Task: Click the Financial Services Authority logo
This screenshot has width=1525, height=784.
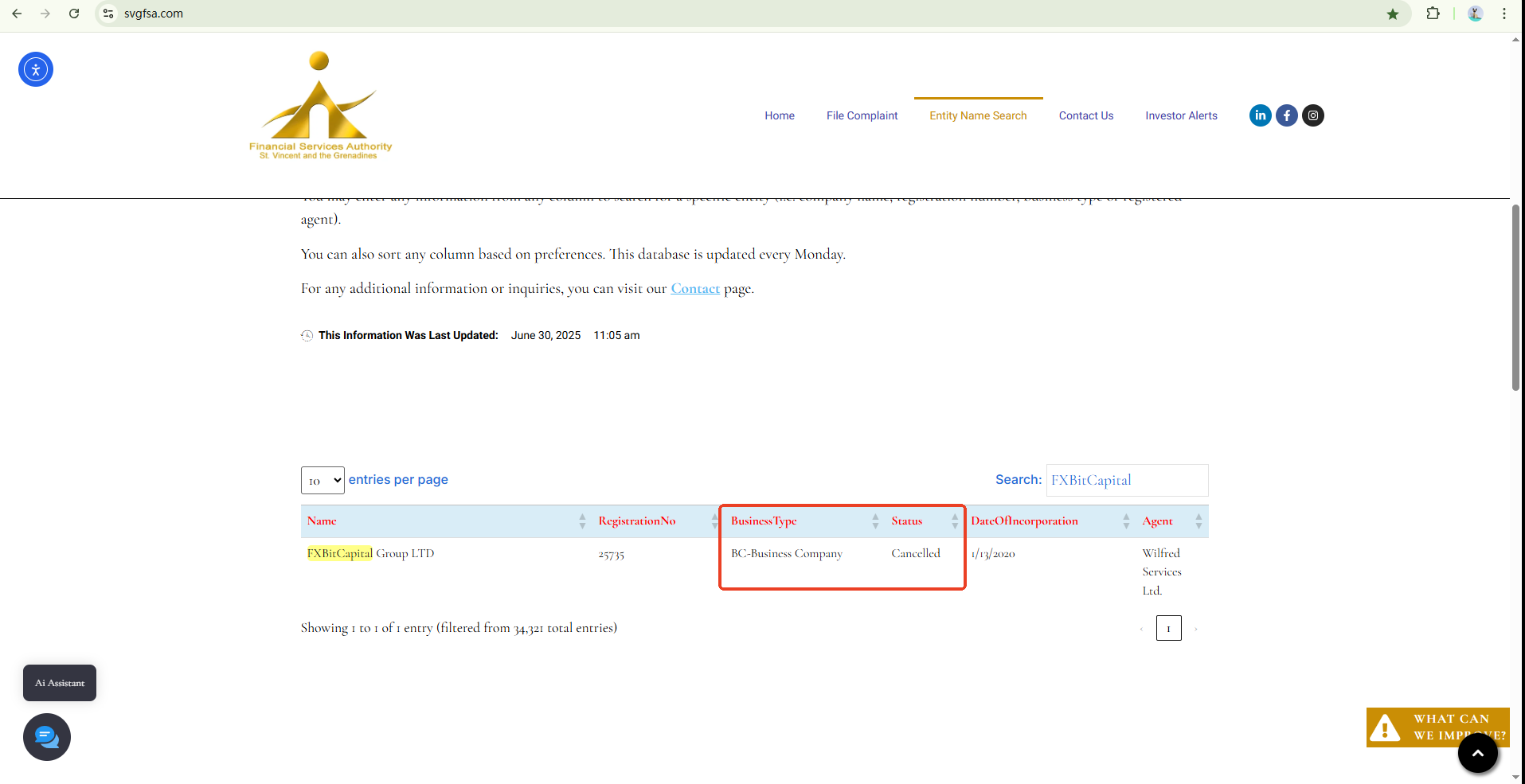Action: click(x=320, y=106)
